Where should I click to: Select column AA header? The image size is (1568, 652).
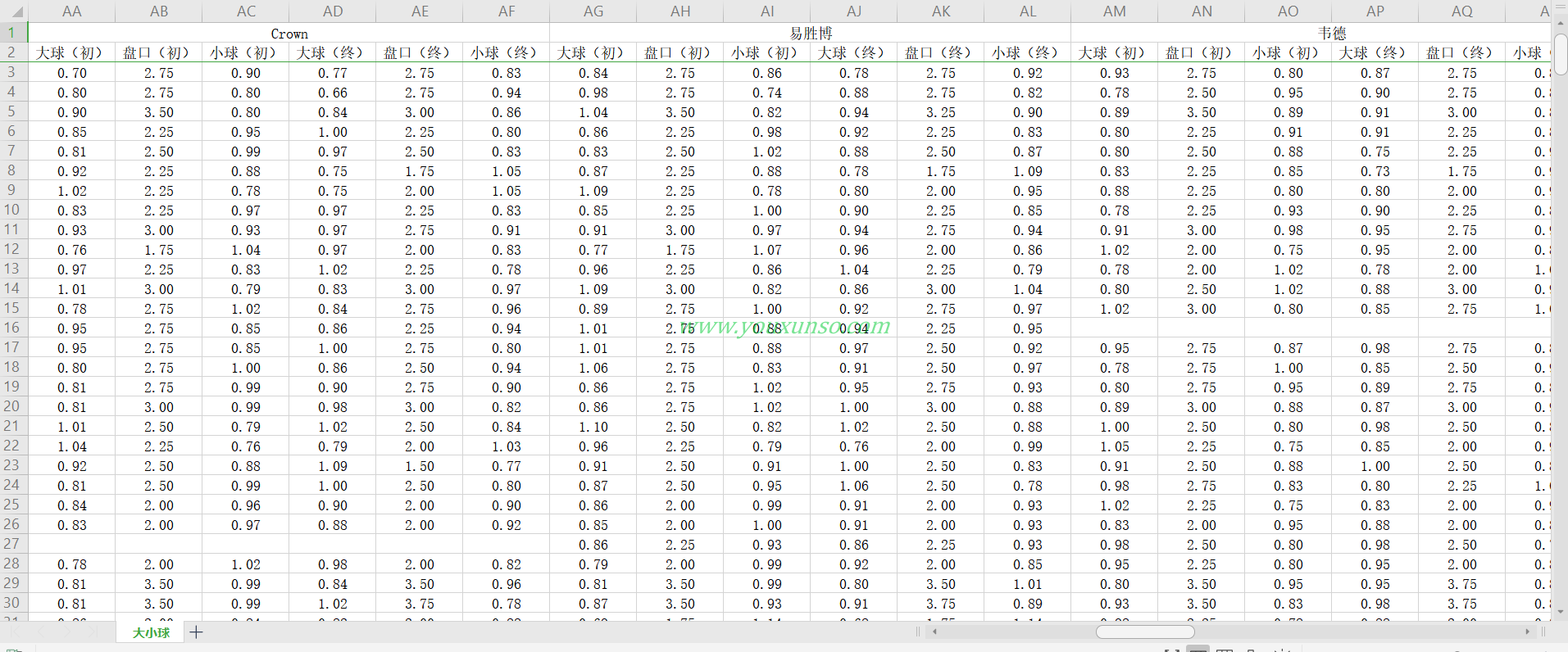click(72, 11)
